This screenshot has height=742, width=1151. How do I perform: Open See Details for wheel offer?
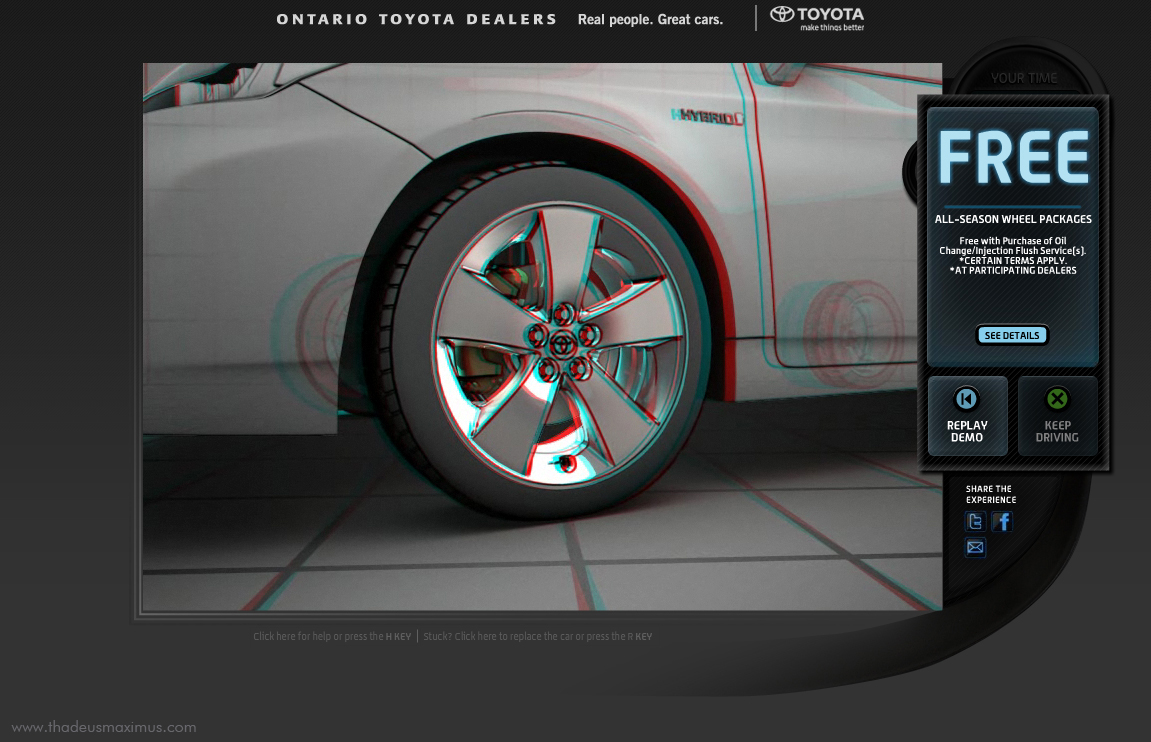coord(1012,335)
